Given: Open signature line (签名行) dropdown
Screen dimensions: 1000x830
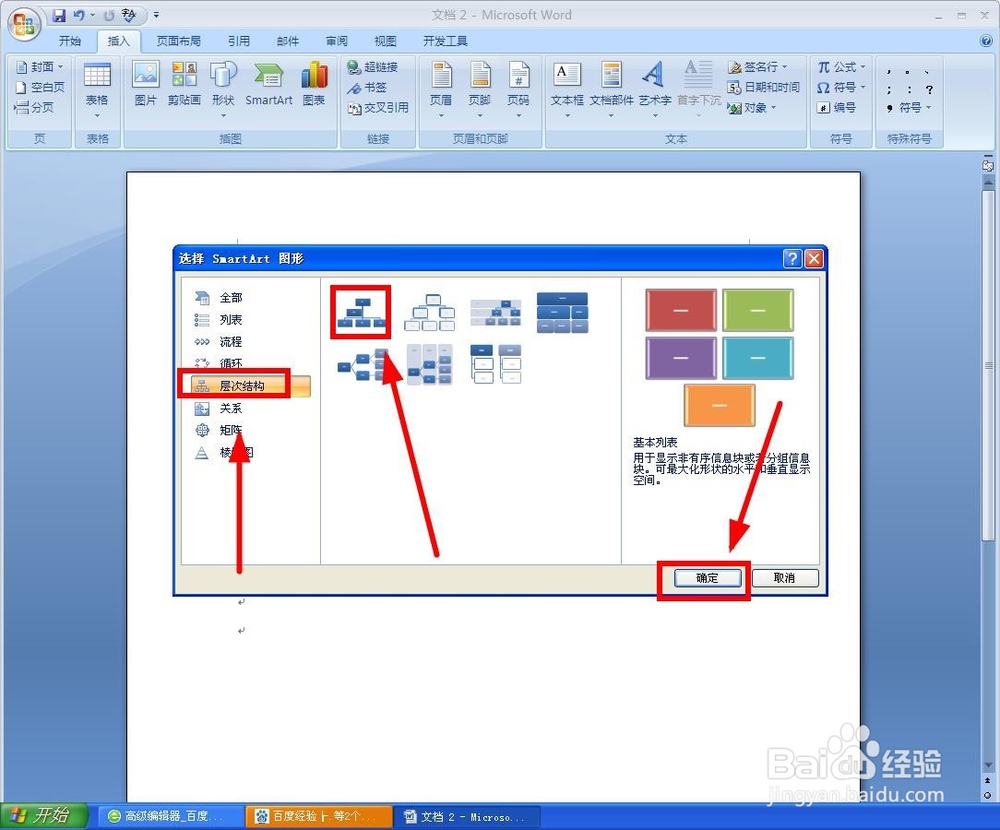Looking at the screenshot, I should 758,67.
